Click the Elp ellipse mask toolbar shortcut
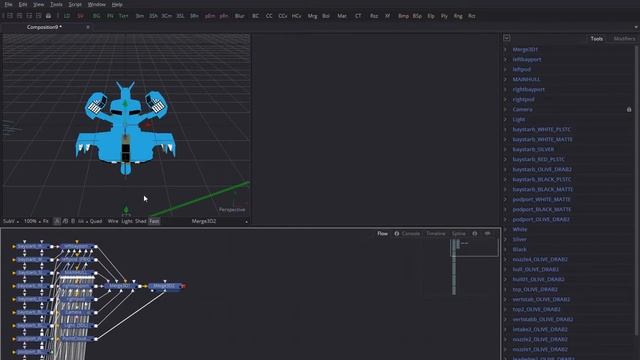The width and height of the screenshot is (640, 360). click(431, 16)
